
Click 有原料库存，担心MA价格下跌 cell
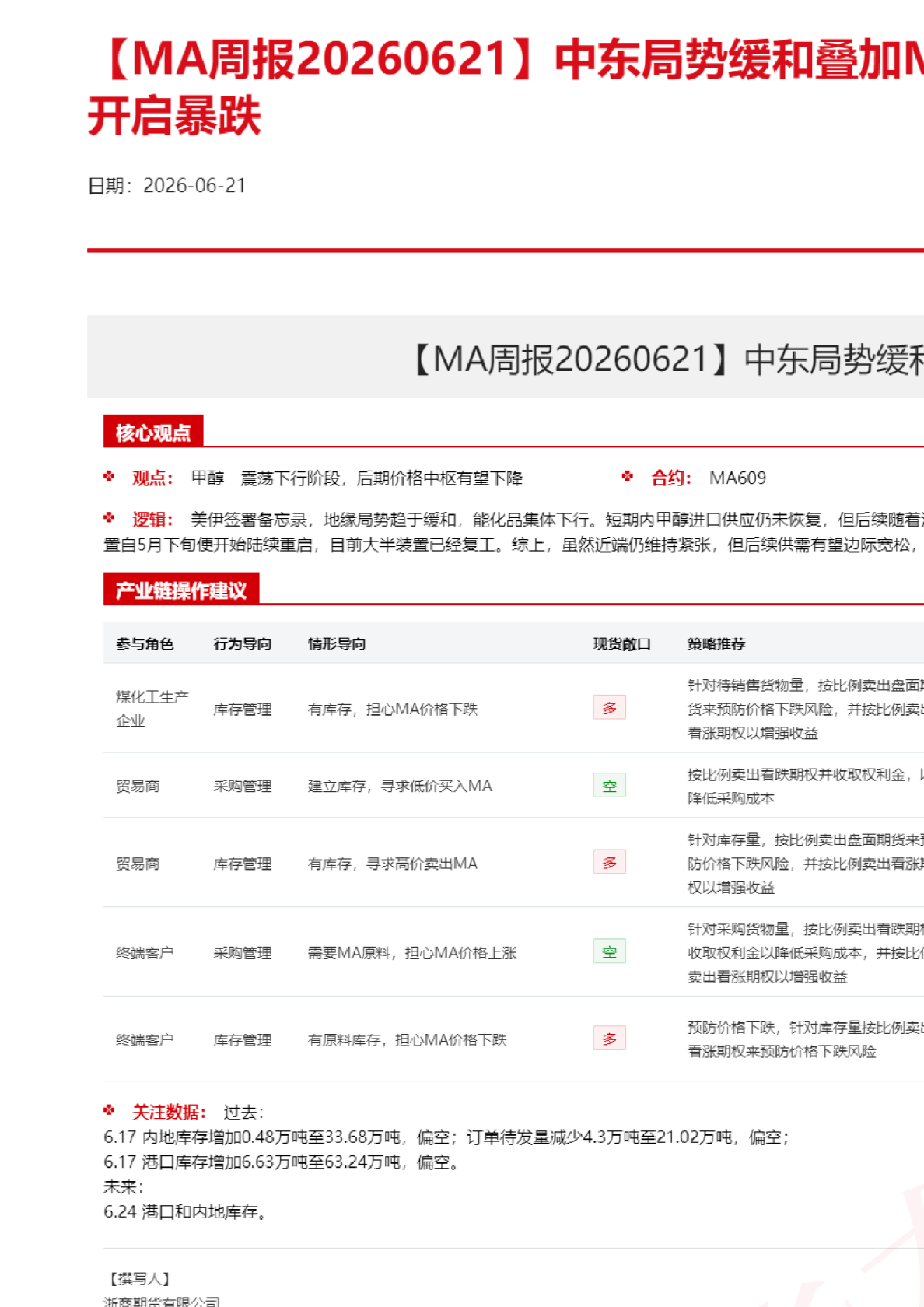click(408, 1040)
